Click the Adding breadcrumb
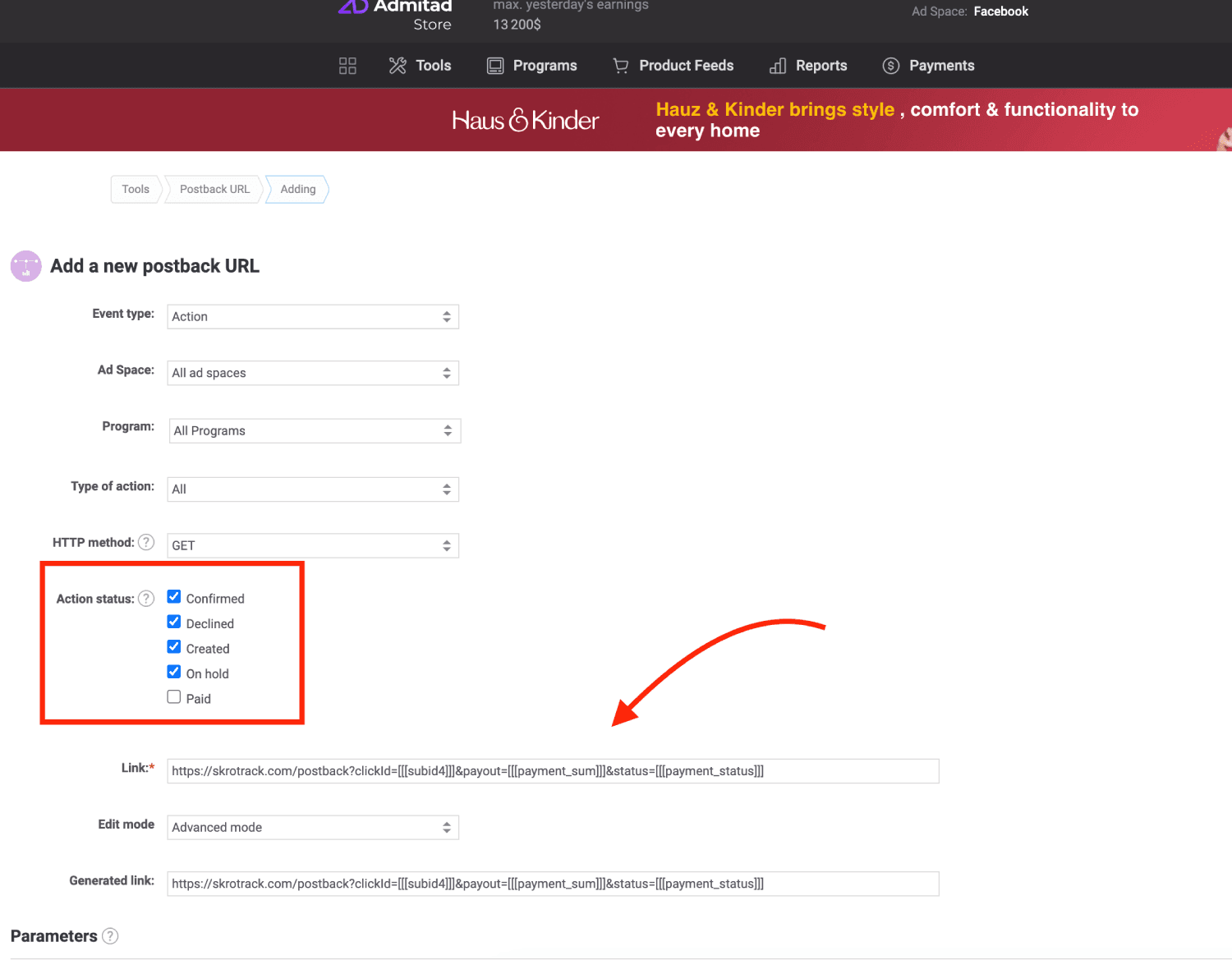 pyautogui.click(x=298, y=189)
